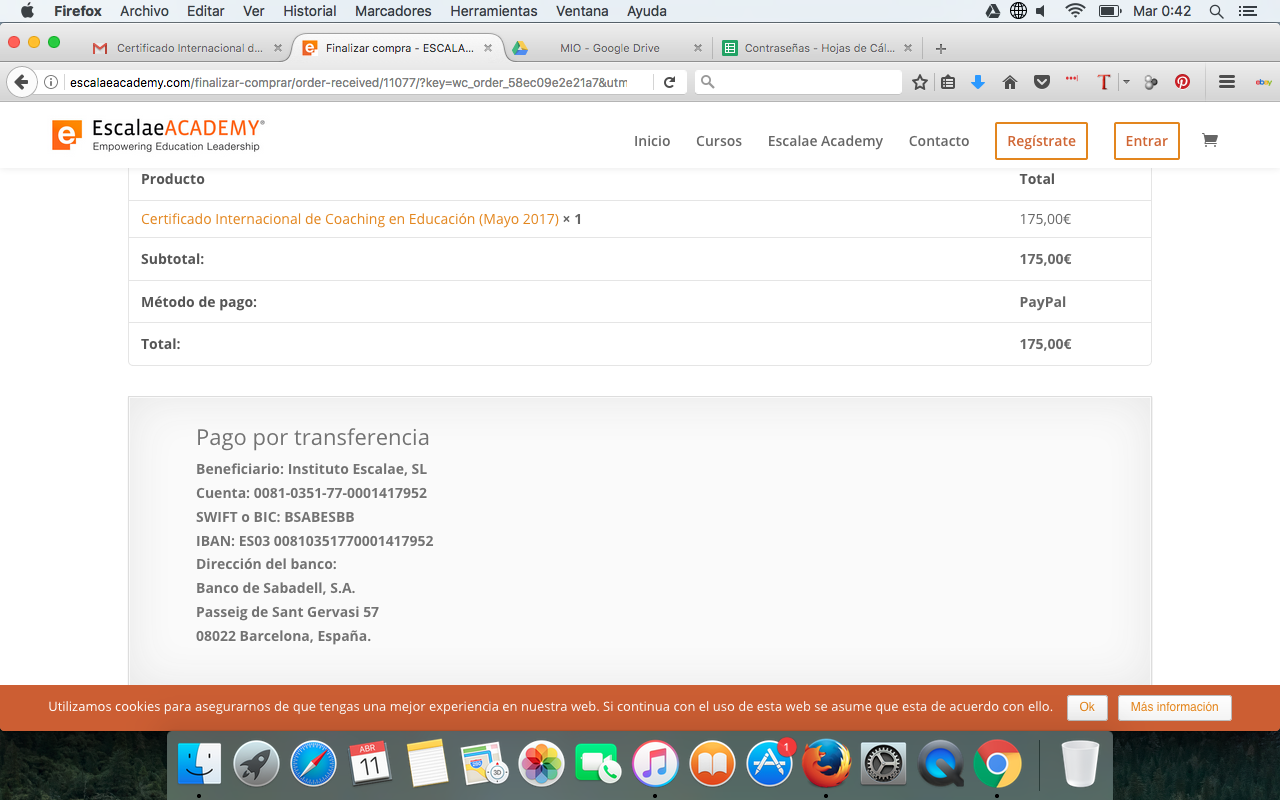Image resolution: width=1280 pixels, height=800 pixels.
Task: Open the bookmarks list icon
Action: coord(948,82)
